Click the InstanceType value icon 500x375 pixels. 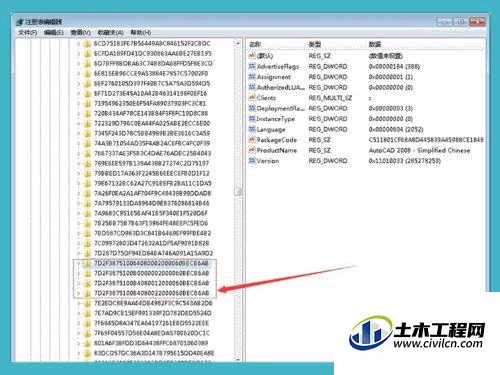(252, 119)
